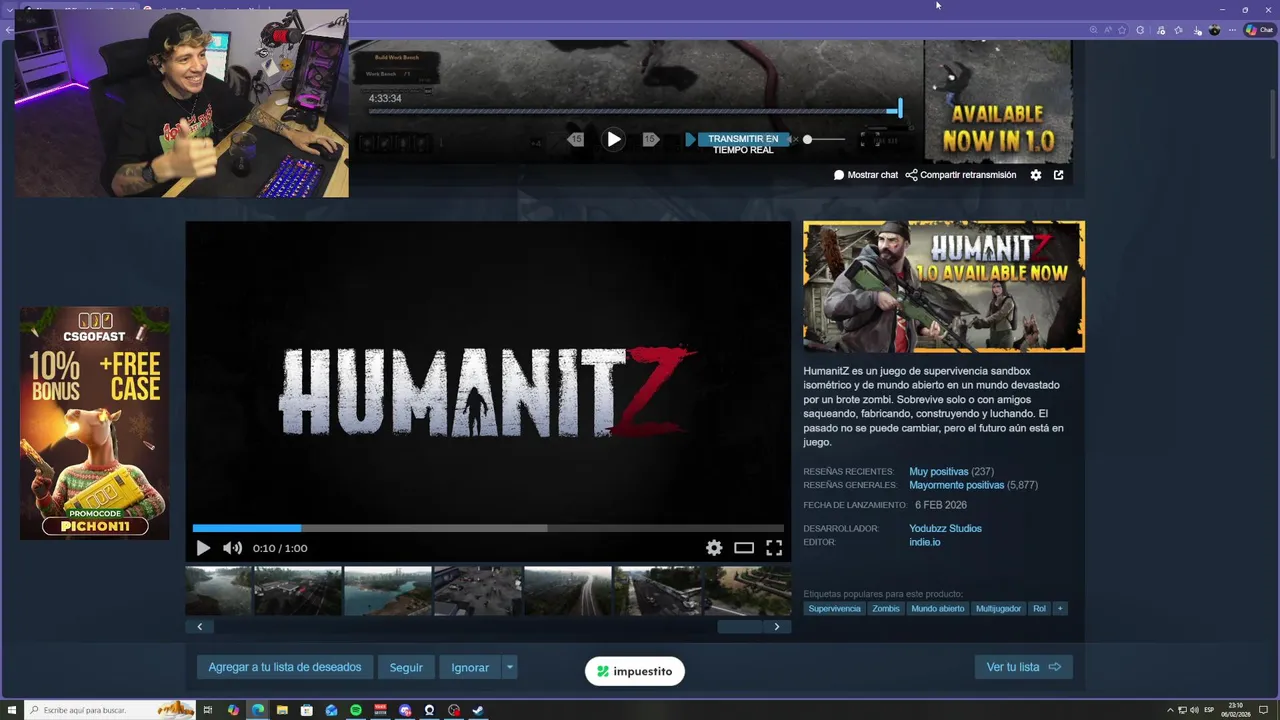Open browser favorites list icon
Viewport: 1280px width, 720px height.
[1179, 30]
